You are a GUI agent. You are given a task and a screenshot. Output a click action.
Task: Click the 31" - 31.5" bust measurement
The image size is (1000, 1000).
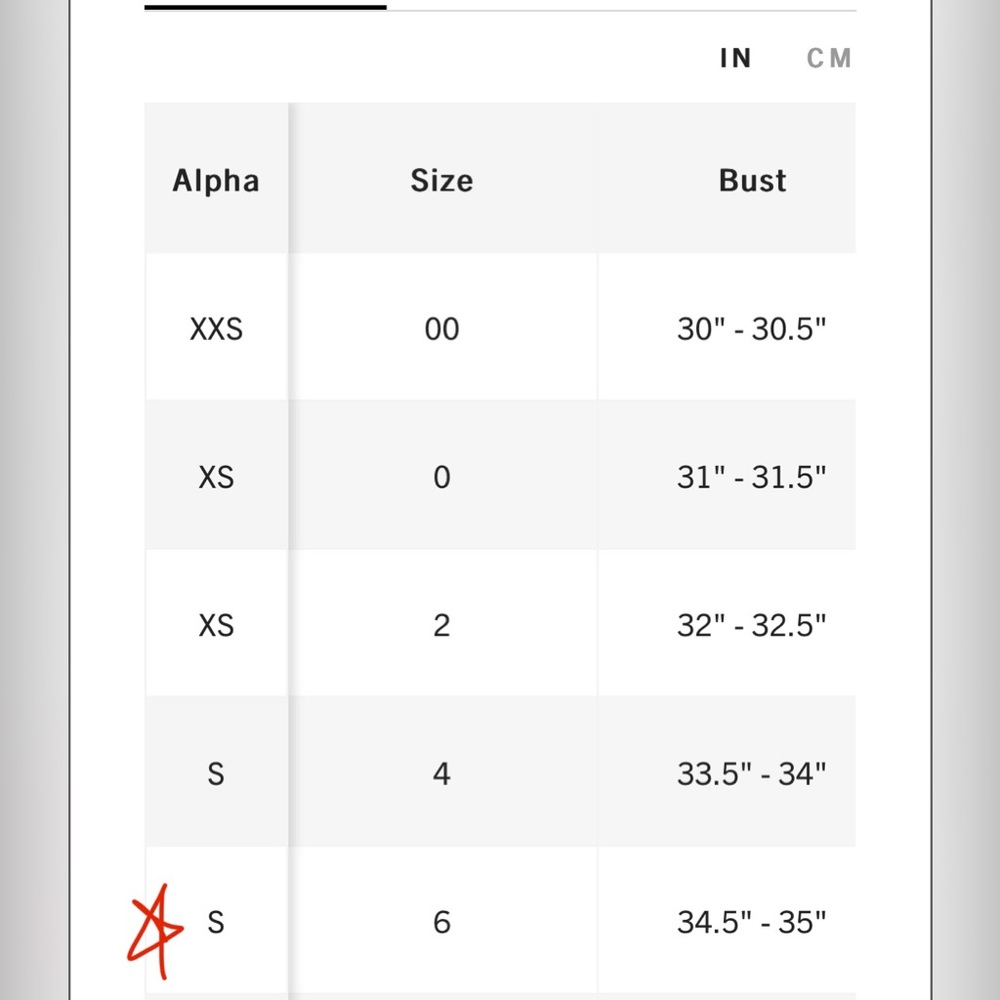pos(752,477)
